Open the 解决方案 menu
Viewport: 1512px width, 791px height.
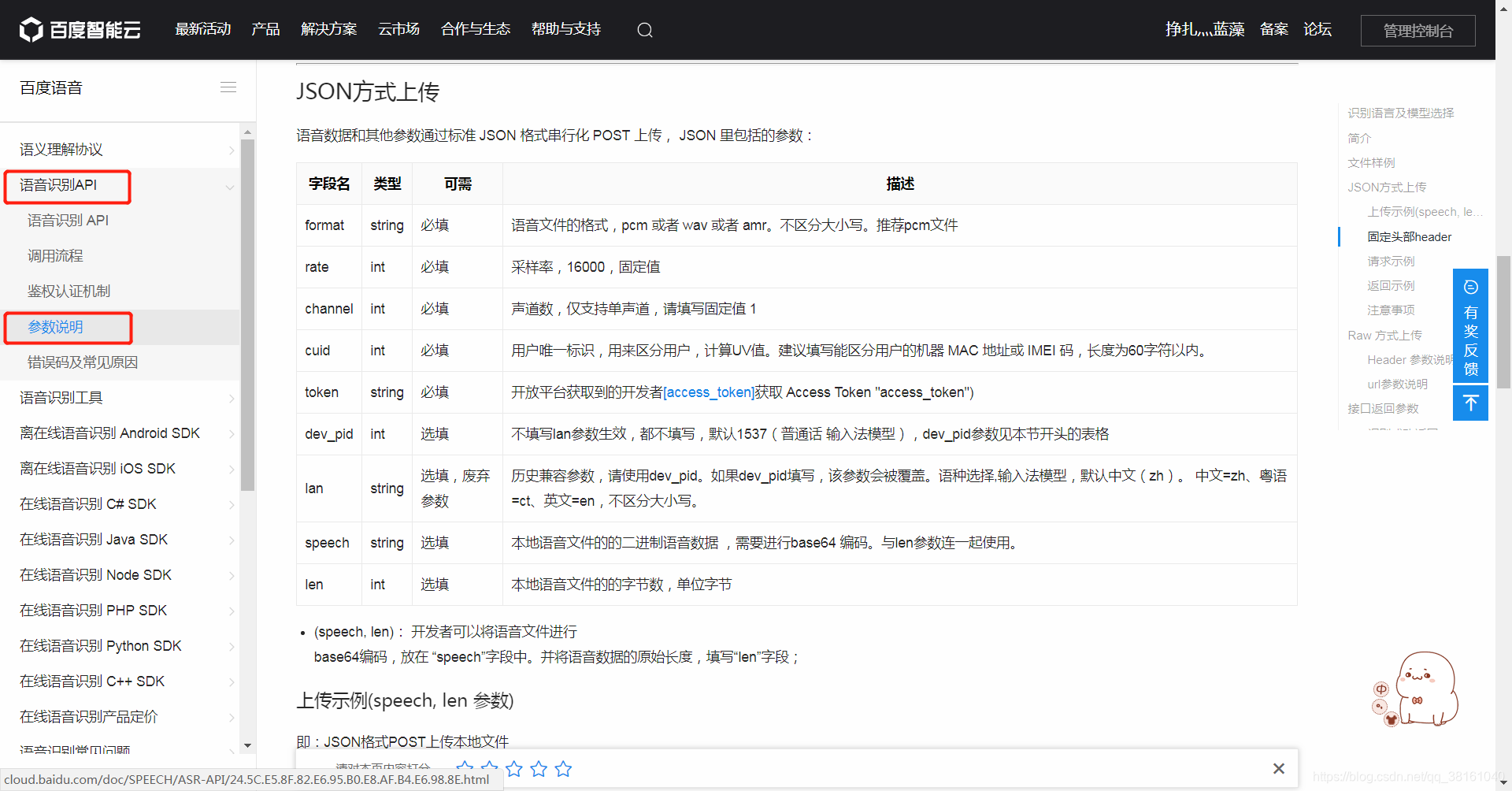pos(328,29)
